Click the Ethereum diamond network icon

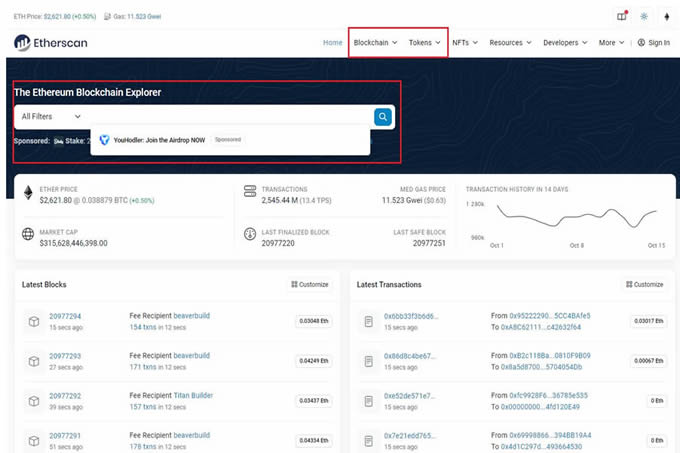[666, 16]
